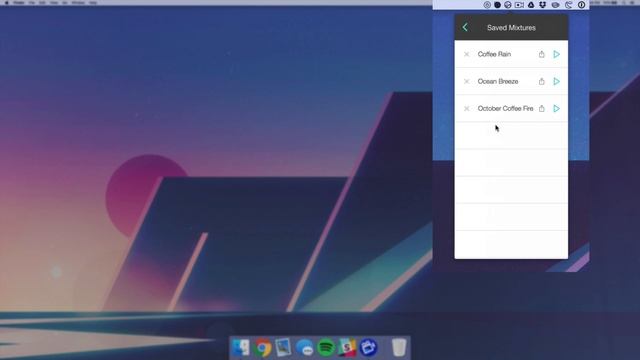Click the circled exclamation menu bar icon

pyautogui.click(x=581, y=5)
